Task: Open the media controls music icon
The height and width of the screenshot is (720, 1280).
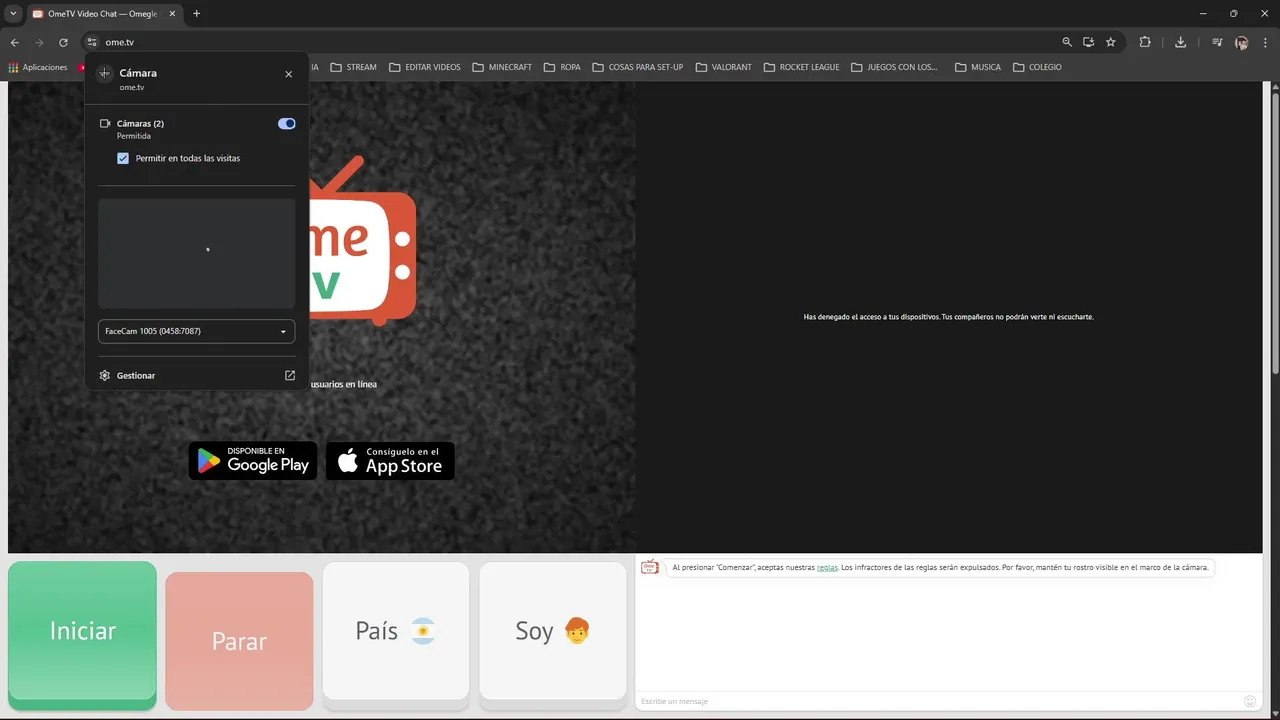Action: coord(1217,42)
